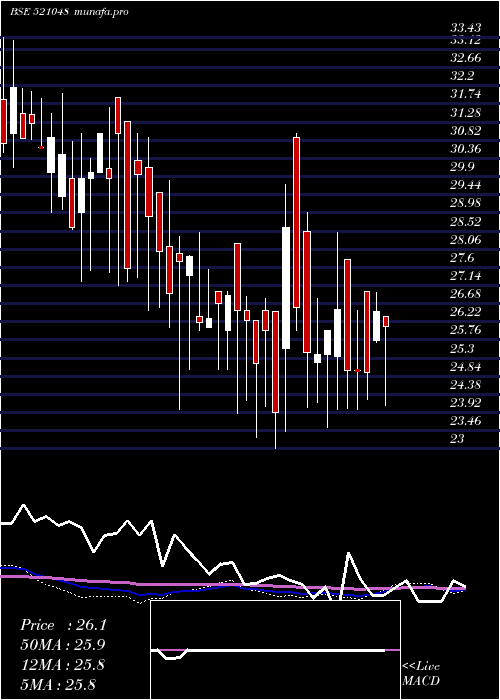This screenshot has height=700, width=500.
Task: Click the 26.22 price axis label
Action: coord(466,312)
